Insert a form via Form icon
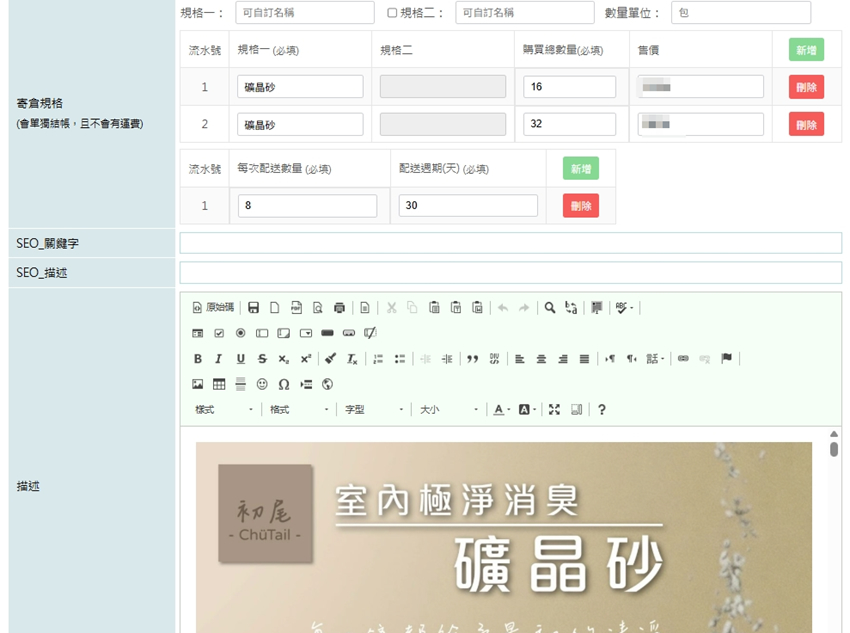The height and width of the screenshot is (633, 850). [198, 333]
